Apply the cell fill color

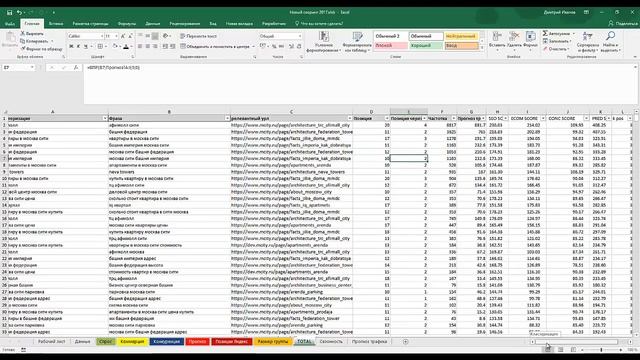coord(115,47)
